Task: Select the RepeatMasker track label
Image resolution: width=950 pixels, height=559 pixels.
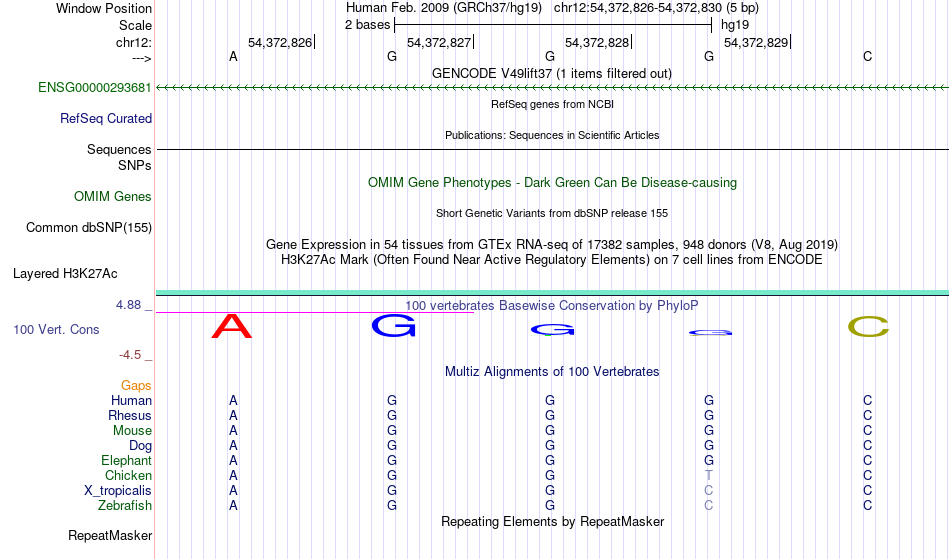Action: [x=110, y=536]
